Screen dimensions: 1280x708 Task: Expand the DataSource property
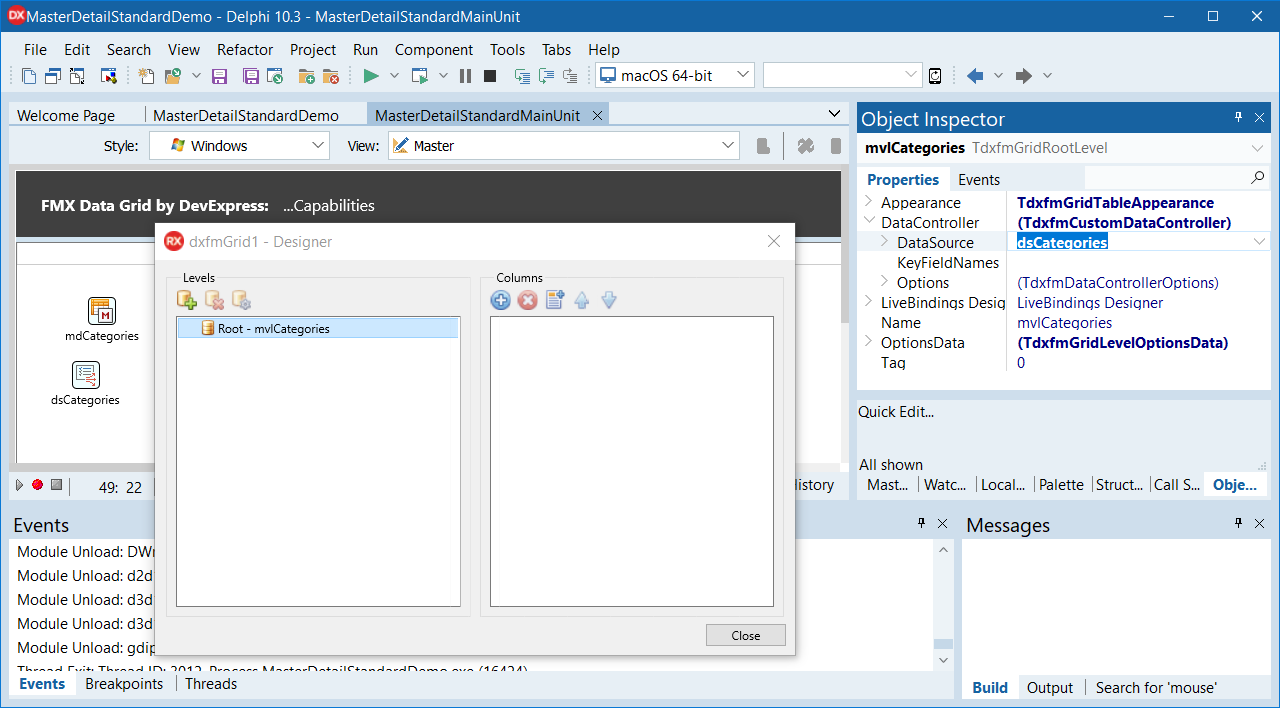(885, 242)
